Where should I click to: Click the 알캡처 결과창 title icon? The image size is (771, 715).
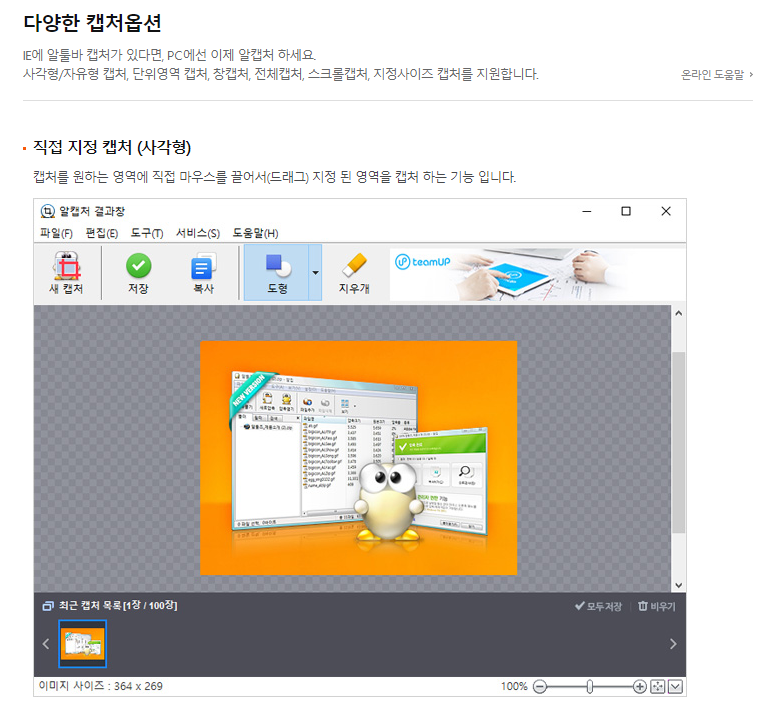click(x=47, y=211)
